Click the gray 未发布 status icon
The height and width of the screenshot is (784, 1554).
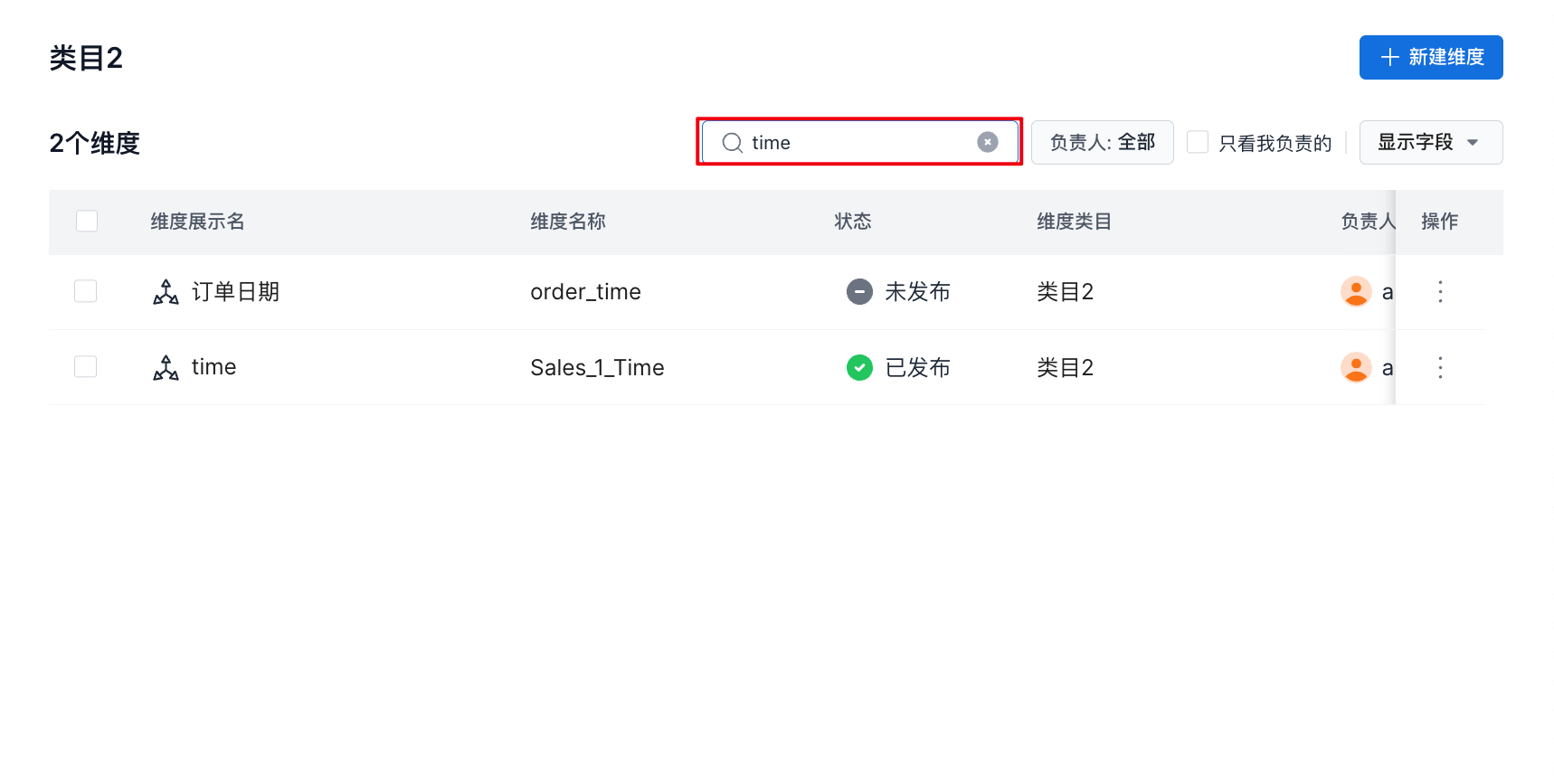[x=859, y=291]
